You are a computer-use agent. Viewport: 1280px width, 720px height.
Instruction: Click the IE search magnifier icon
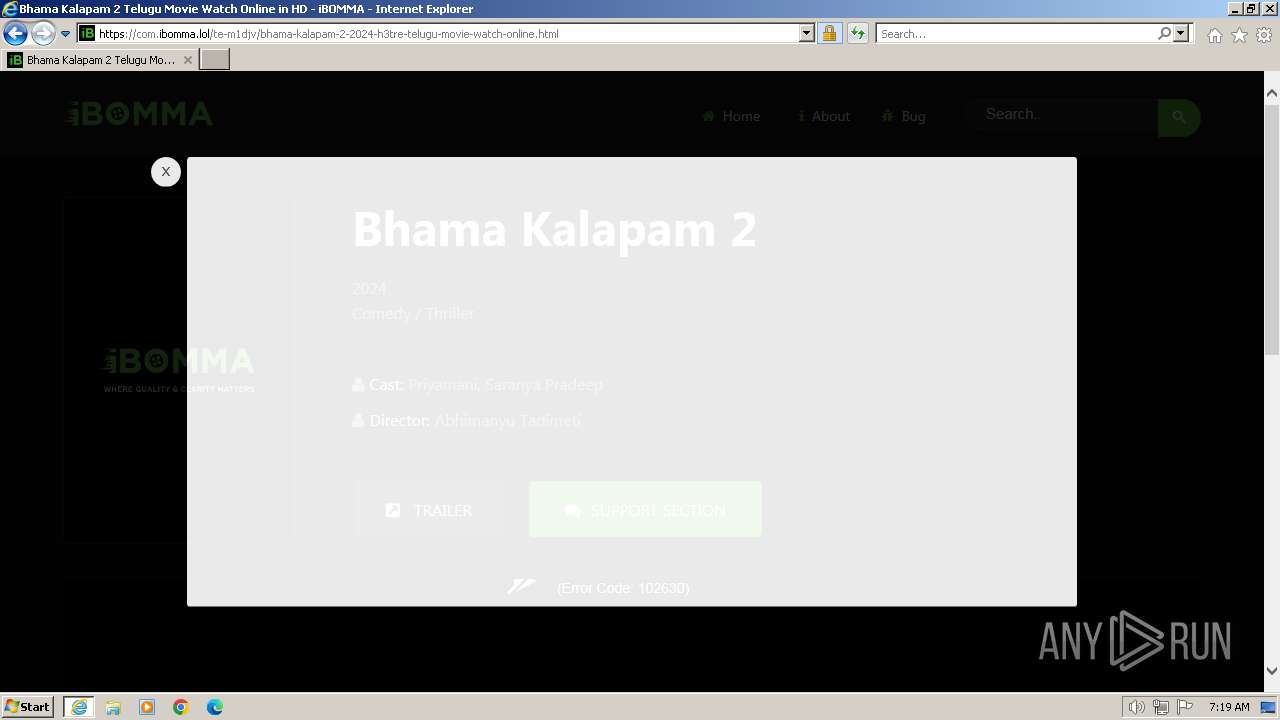click(x=1164, y=33)
